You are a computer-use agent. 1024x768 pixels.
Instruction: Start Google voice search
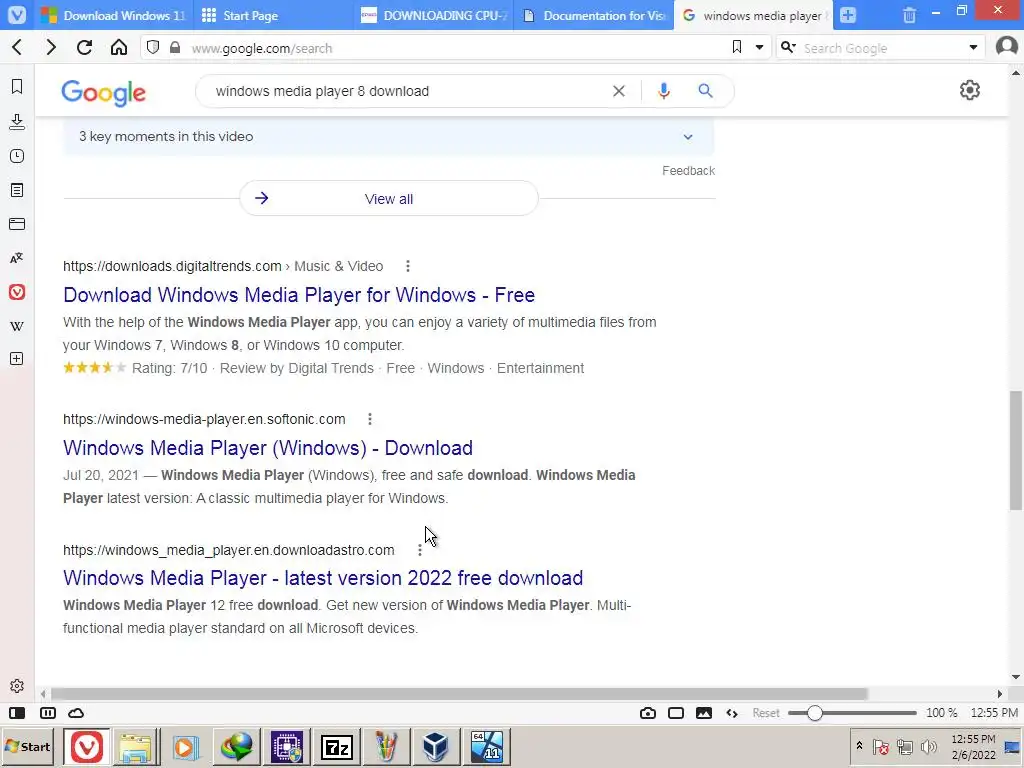click(x=664, y=91)
